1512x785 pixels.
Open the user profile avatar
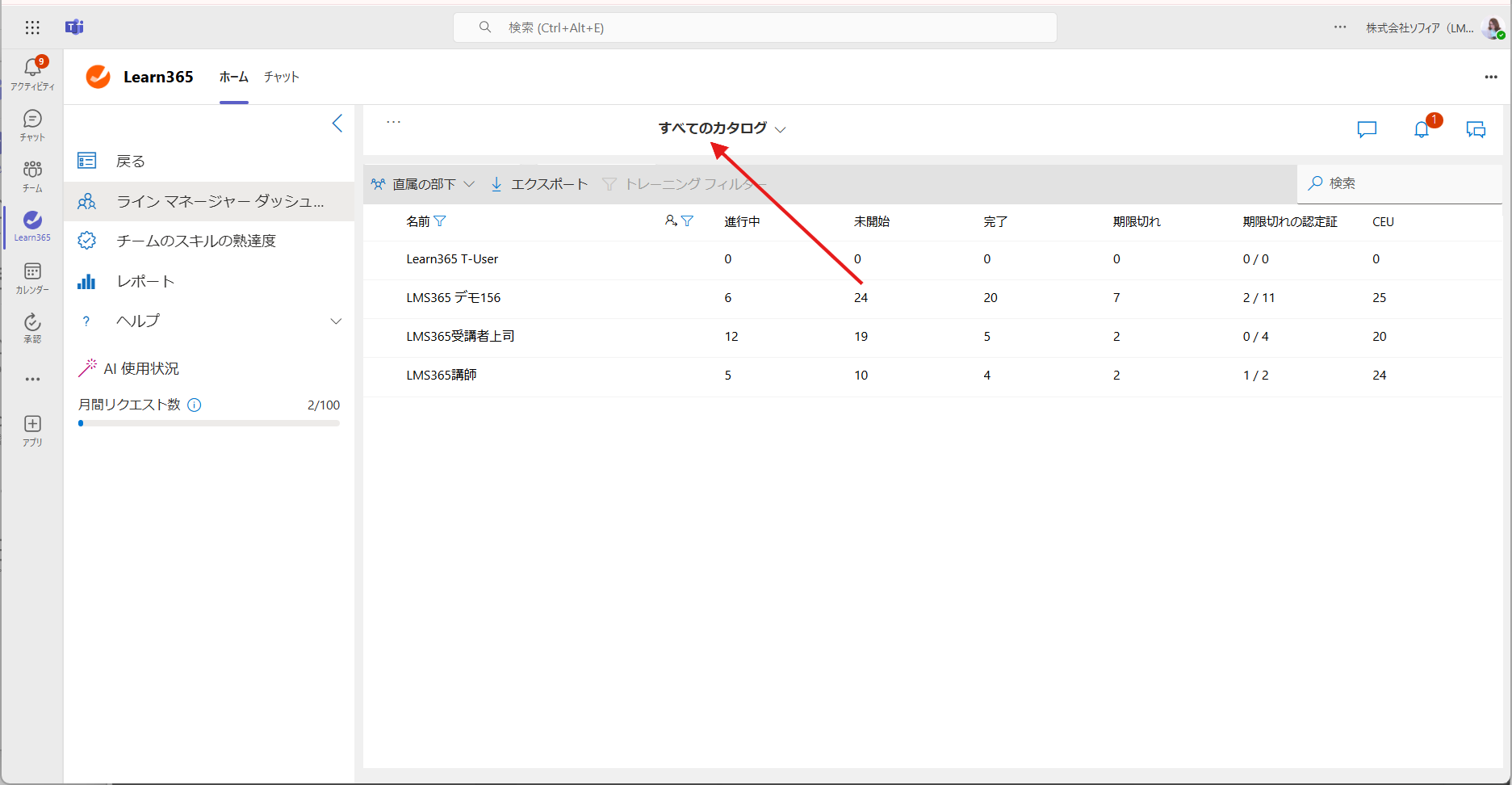pyautogui.click(x=1493, y=27)
